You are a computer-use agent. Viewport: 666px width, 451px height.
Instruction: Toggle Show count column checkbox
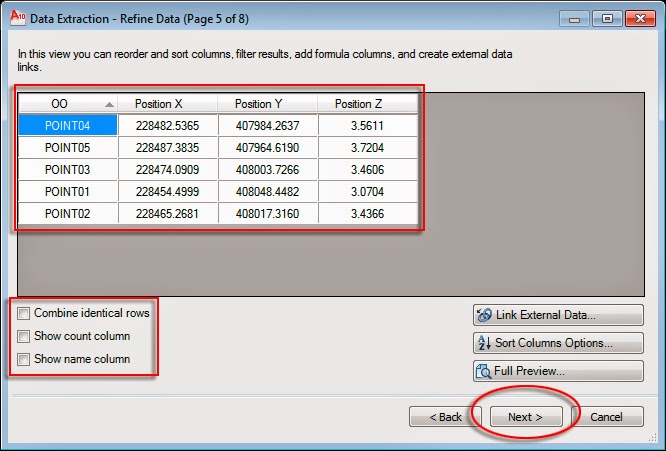coord(23,336)
